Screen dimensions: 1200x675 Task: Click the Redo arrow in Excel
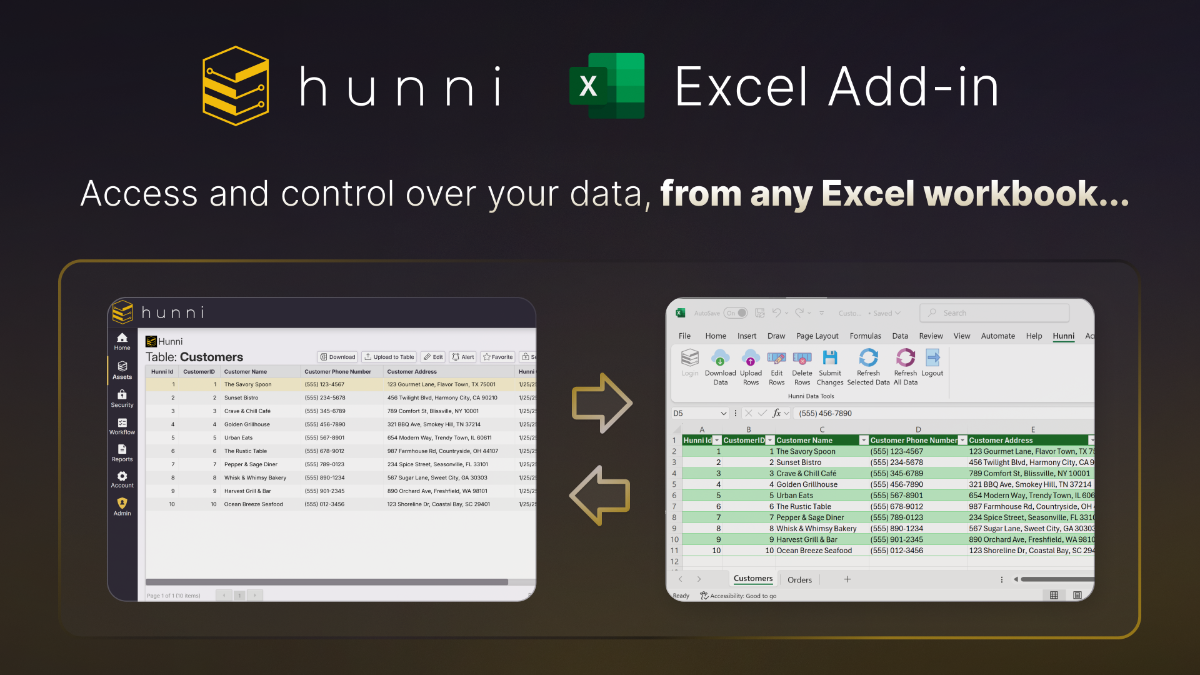tap(799, 313)
